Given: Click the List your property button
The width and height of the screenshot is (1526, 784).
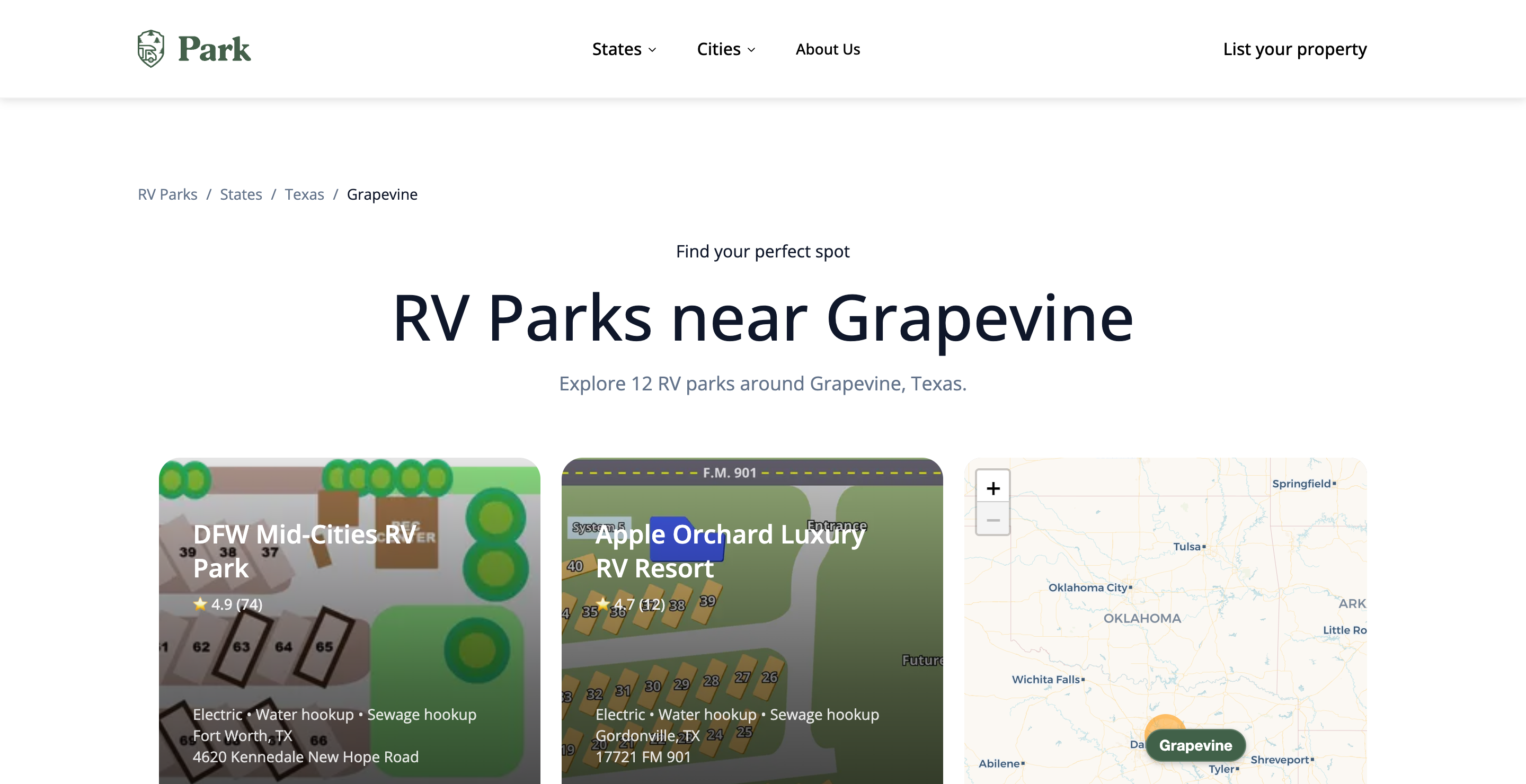Looking at the screenshot, I should (1294, 49).
